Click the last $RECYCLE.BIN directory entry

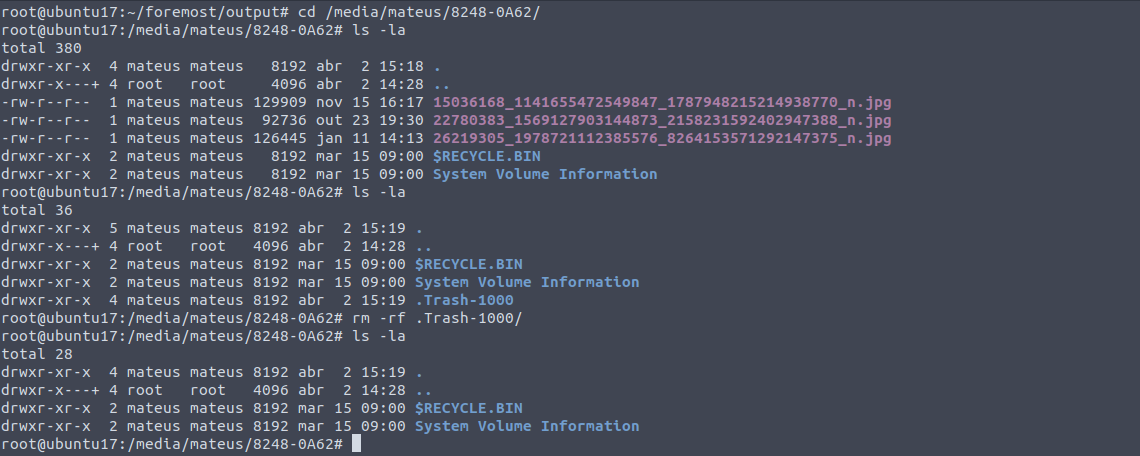click(468, 408)
